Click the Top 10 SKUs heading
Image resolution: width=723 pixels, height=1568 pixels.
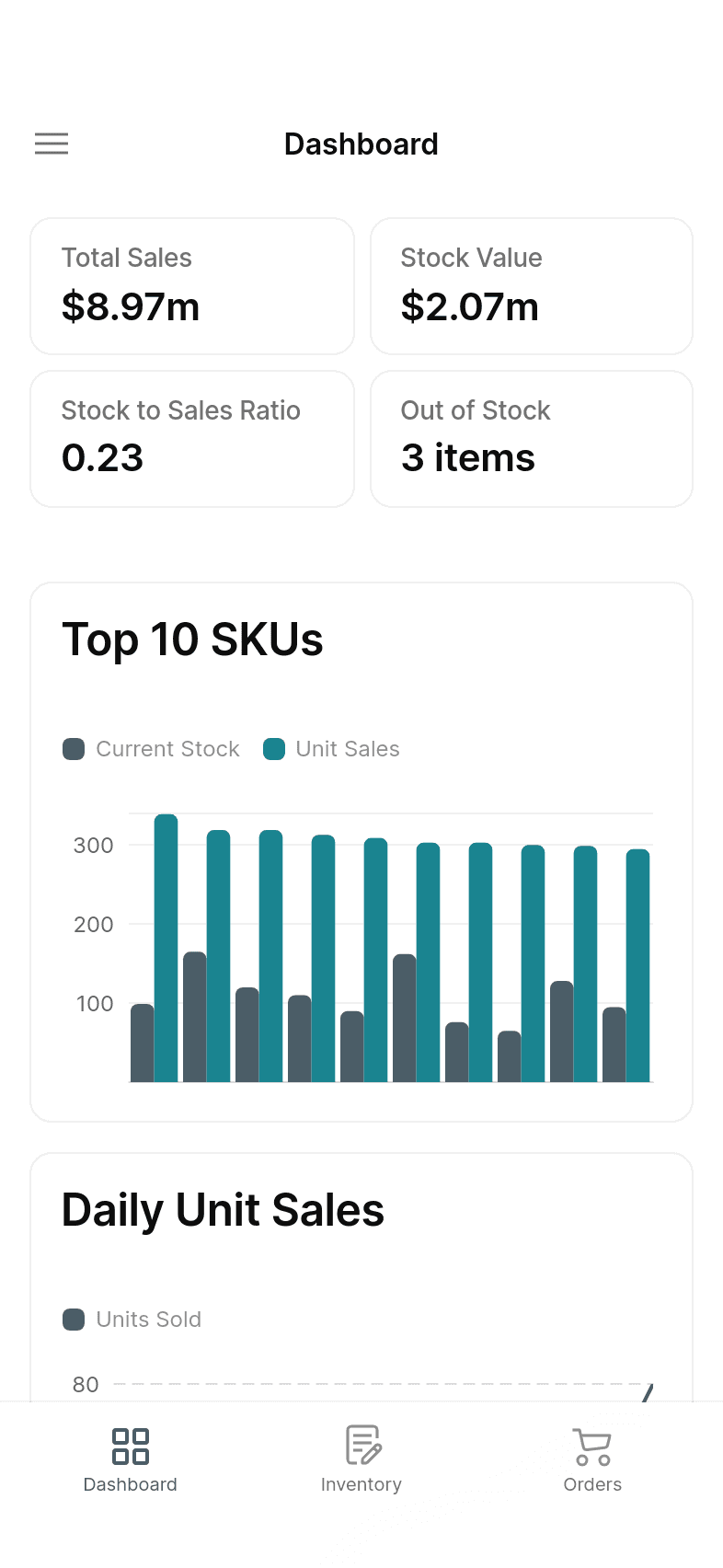[192, 640]
